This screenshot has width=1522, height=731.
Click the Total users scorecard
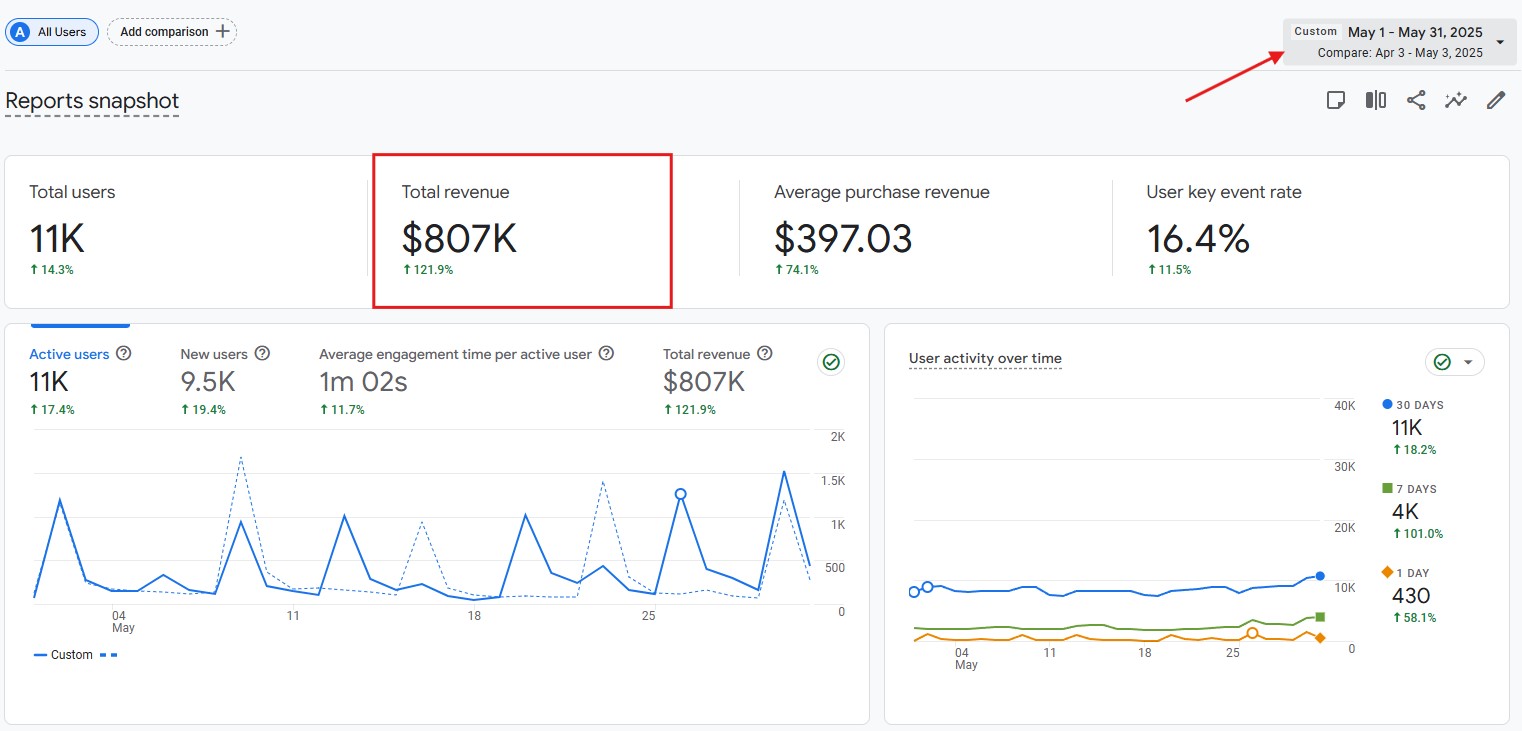[x=186, y=232]
